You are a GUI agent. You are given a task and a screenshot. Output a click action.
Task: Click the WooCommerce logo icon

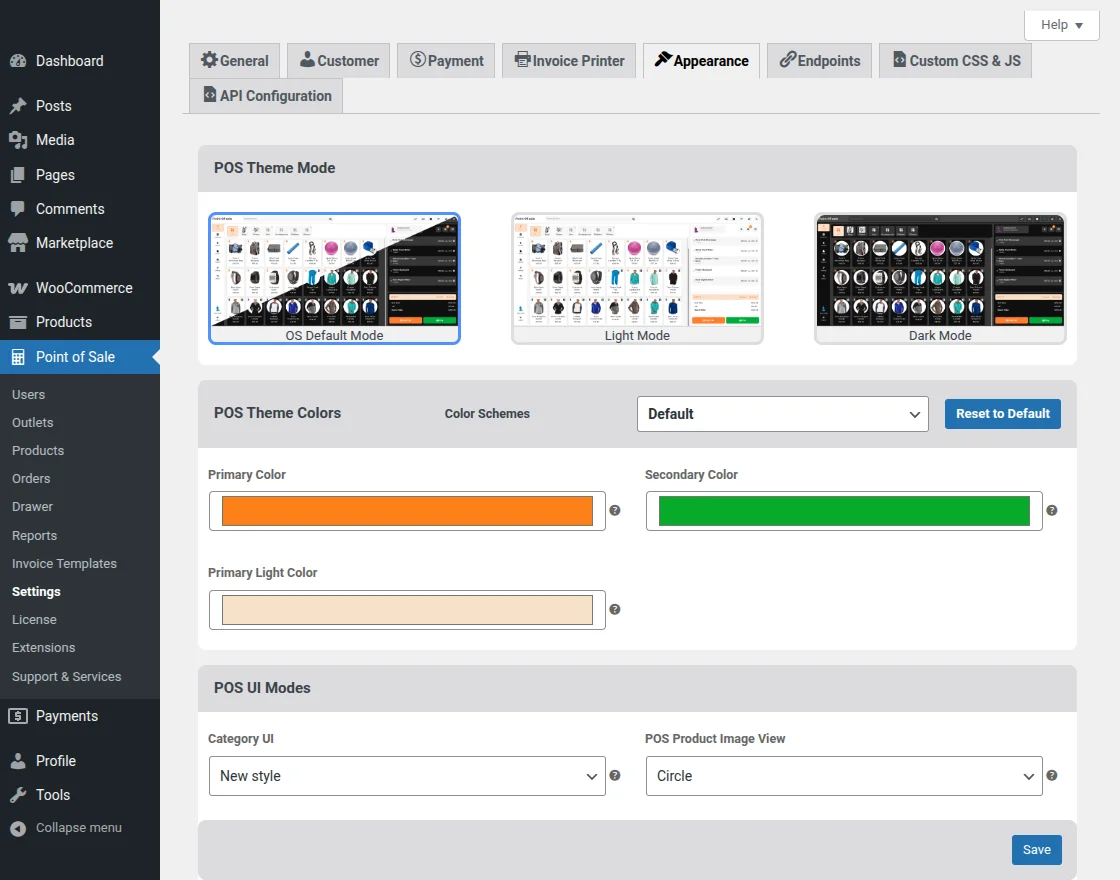[x=18, y=288]
